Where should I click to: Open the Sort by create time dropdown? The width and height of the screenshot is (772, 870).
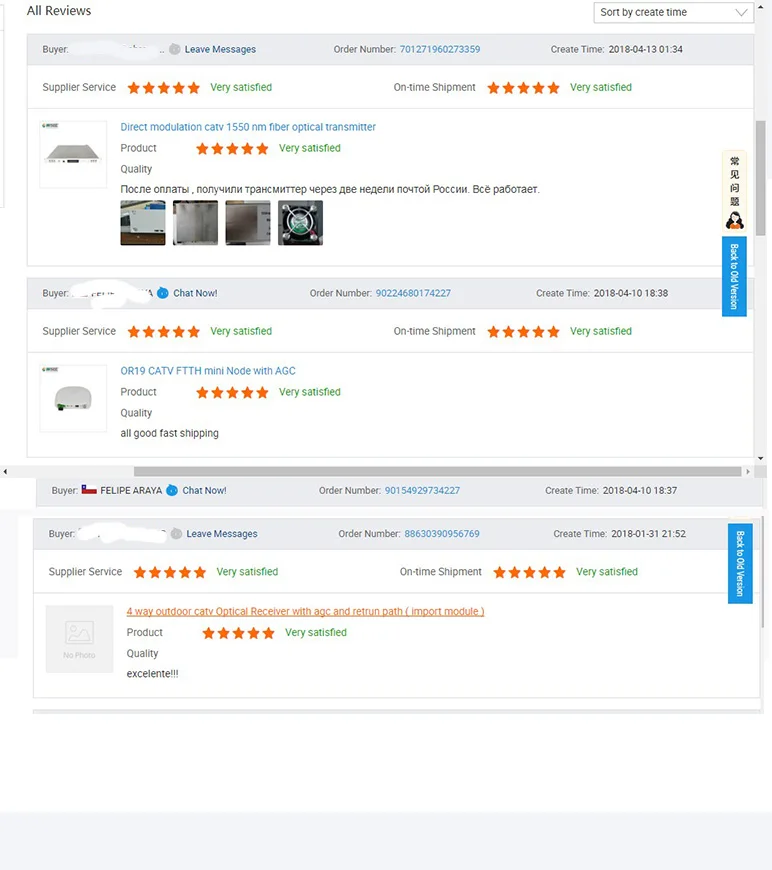(x=673, y=12)
